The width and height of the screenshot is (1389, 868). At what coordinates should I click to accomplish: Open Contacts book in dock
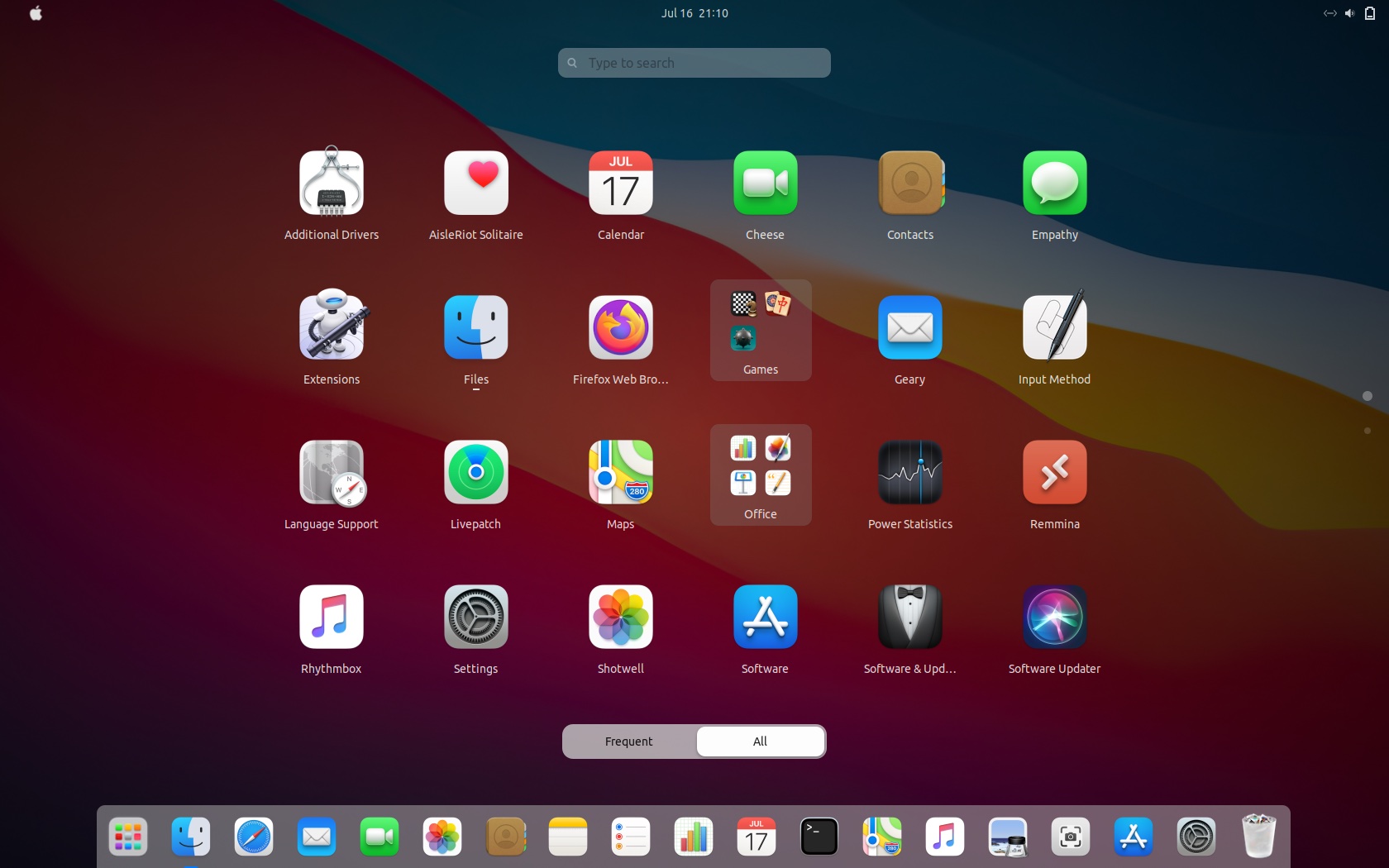click(x=505, y=837)
